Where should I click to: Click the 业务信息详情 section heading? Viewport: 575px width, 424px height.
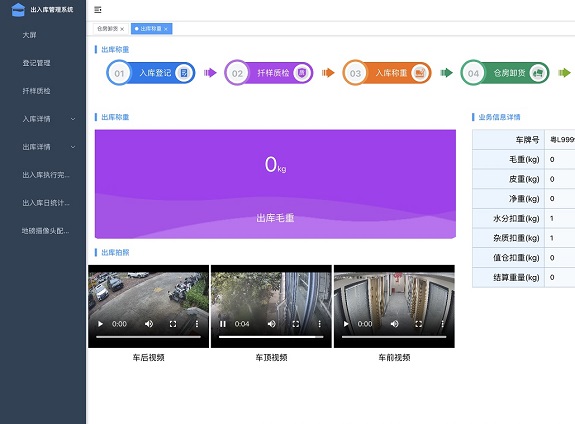tap(499, 117)
